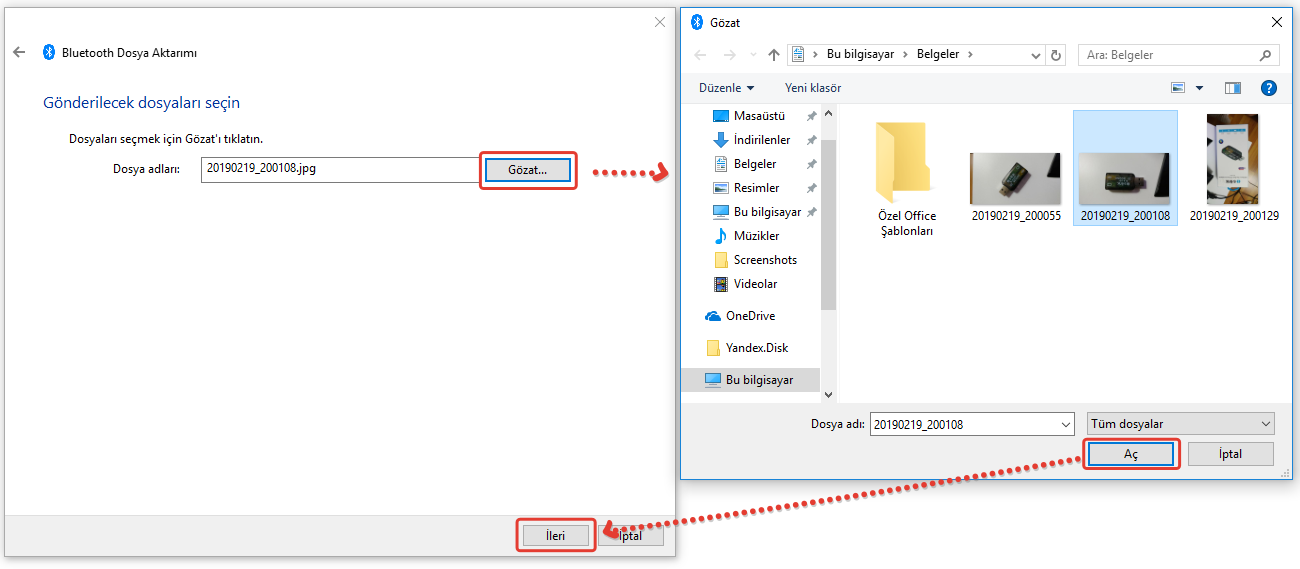Click the Gözat... button
This screenshot has width=1300, height=569.
tap(527, 170)
